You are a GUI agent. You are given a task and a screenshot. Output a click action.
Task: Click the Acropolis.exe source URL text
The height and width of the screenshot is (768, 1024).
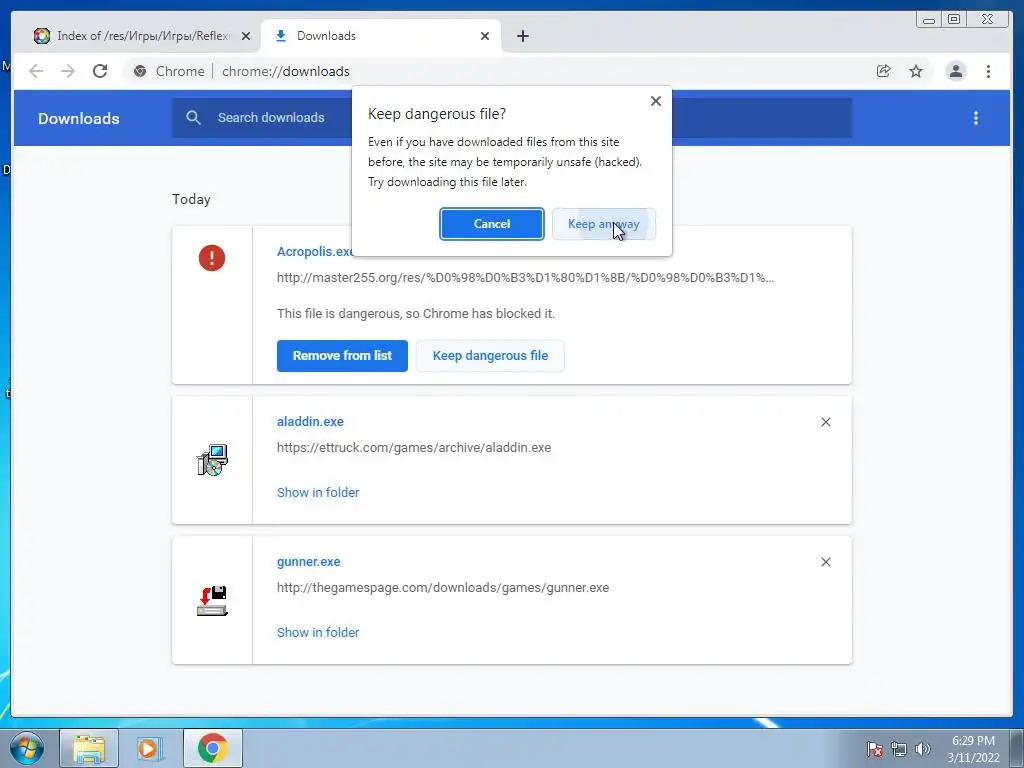(x=525, y=278)
